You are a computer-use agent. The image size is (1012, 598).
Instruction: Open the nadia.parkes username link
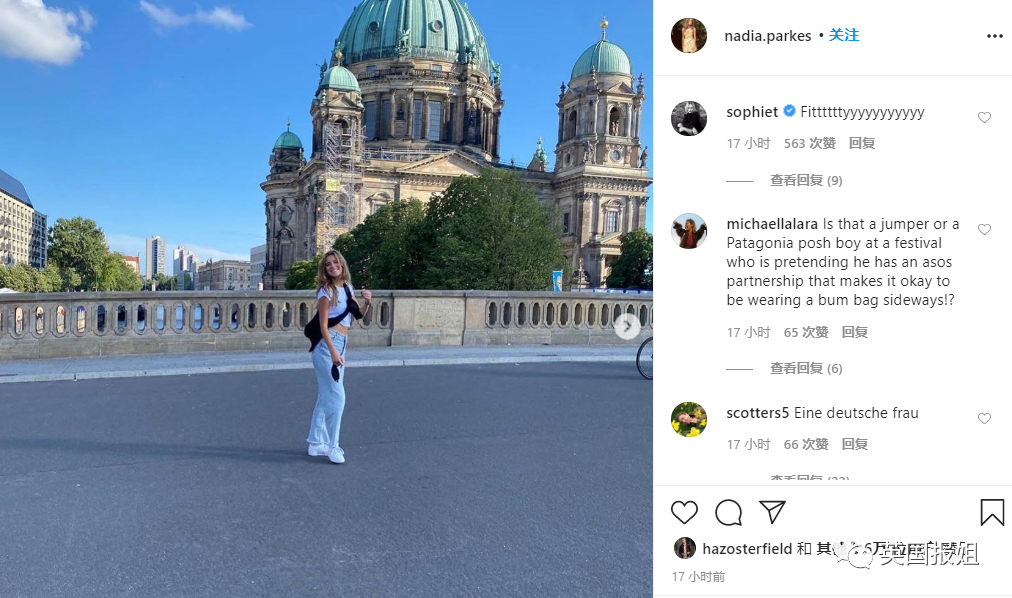[x=767, y=36]
